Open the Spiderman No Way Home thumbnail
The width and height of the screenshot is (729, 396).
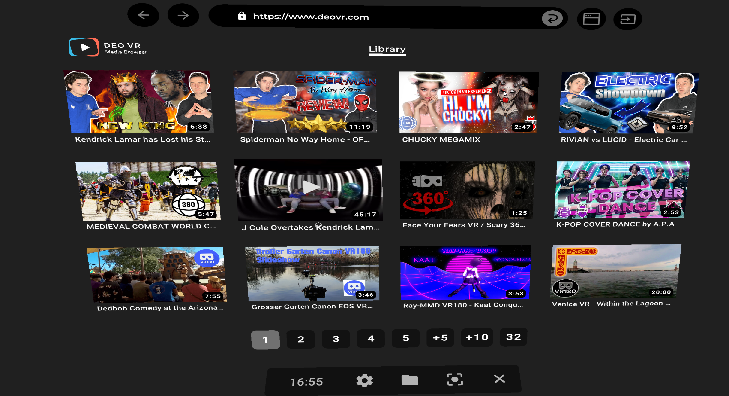(305, 102)
